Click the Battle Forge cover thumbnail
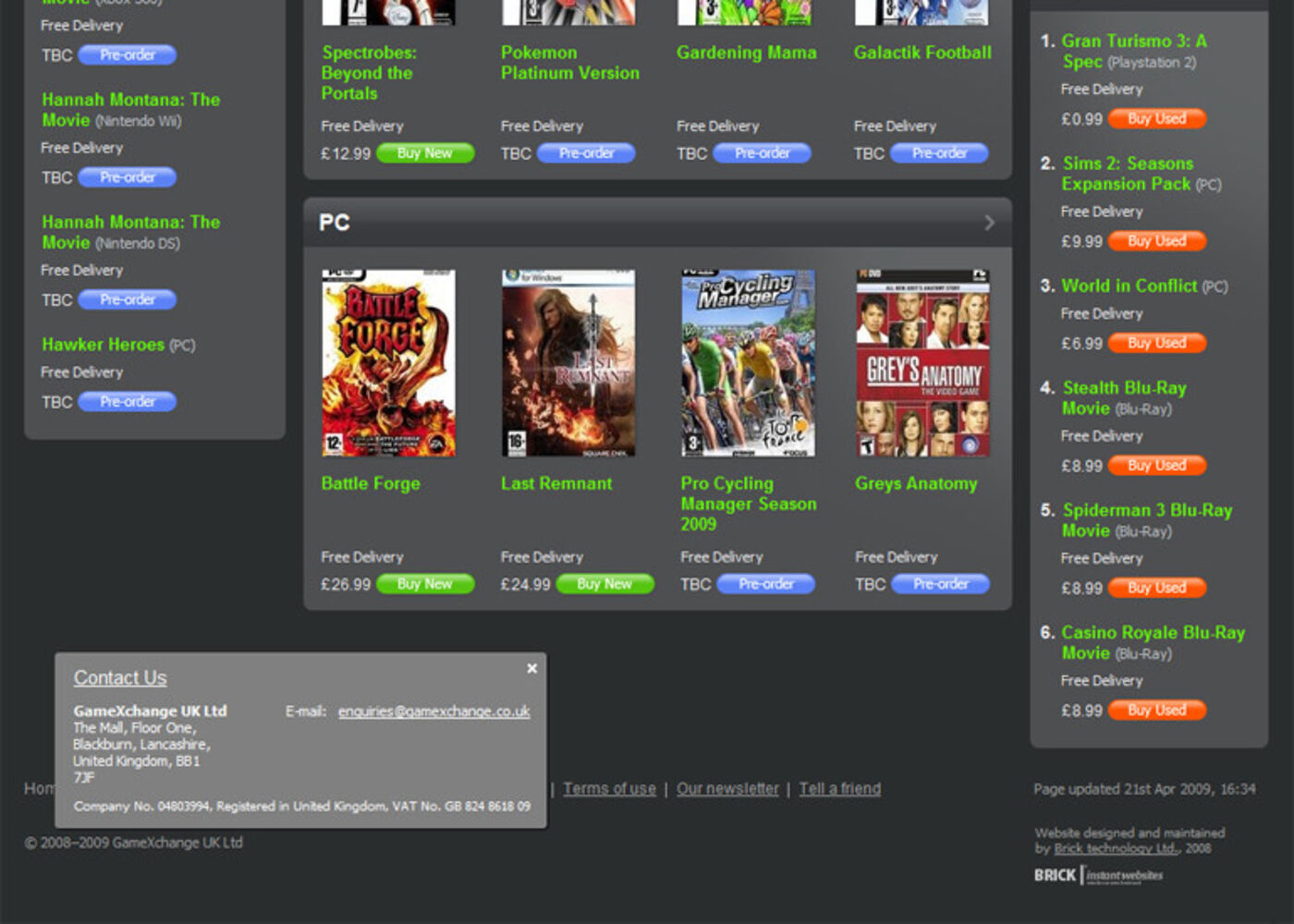Screen dimensions: 1294x924 tap(388, 362)
